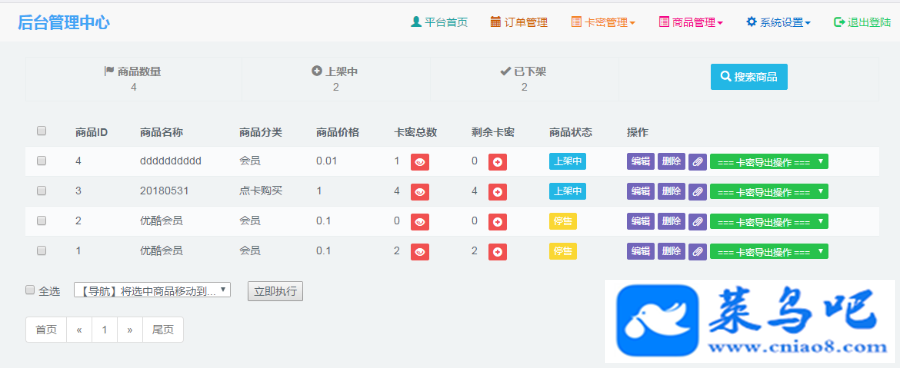Open 卡密导出操作 dropdown in ID 2 row
This screenshot has height=368, width=900.
[x=769, y=221]
